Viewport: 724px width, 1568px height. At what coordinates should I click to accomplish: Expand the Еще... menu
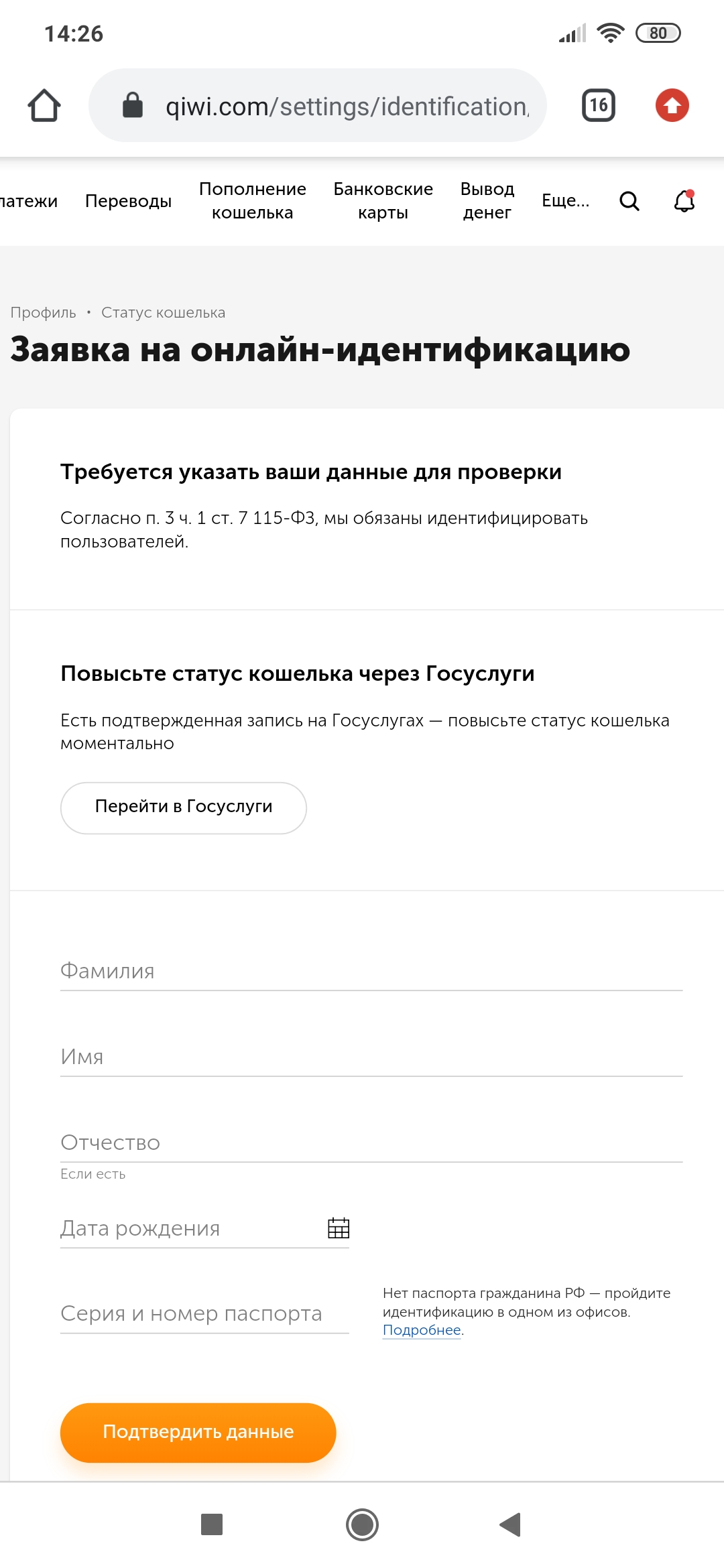[x=566, y=201]
